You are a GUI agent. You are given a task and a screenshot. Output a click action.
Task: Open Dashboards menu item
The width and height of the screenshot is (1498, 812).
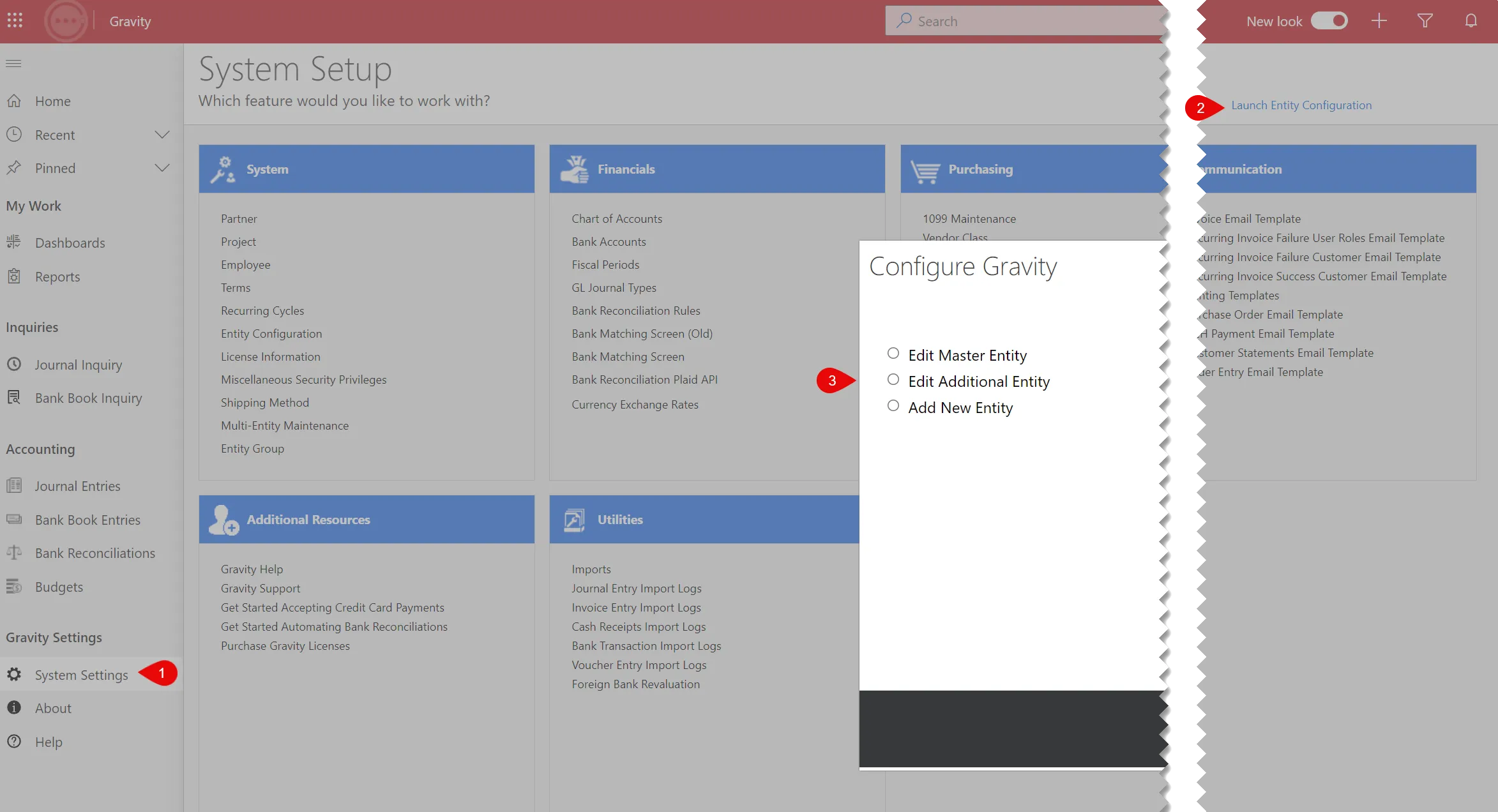(x=70, y=243)
